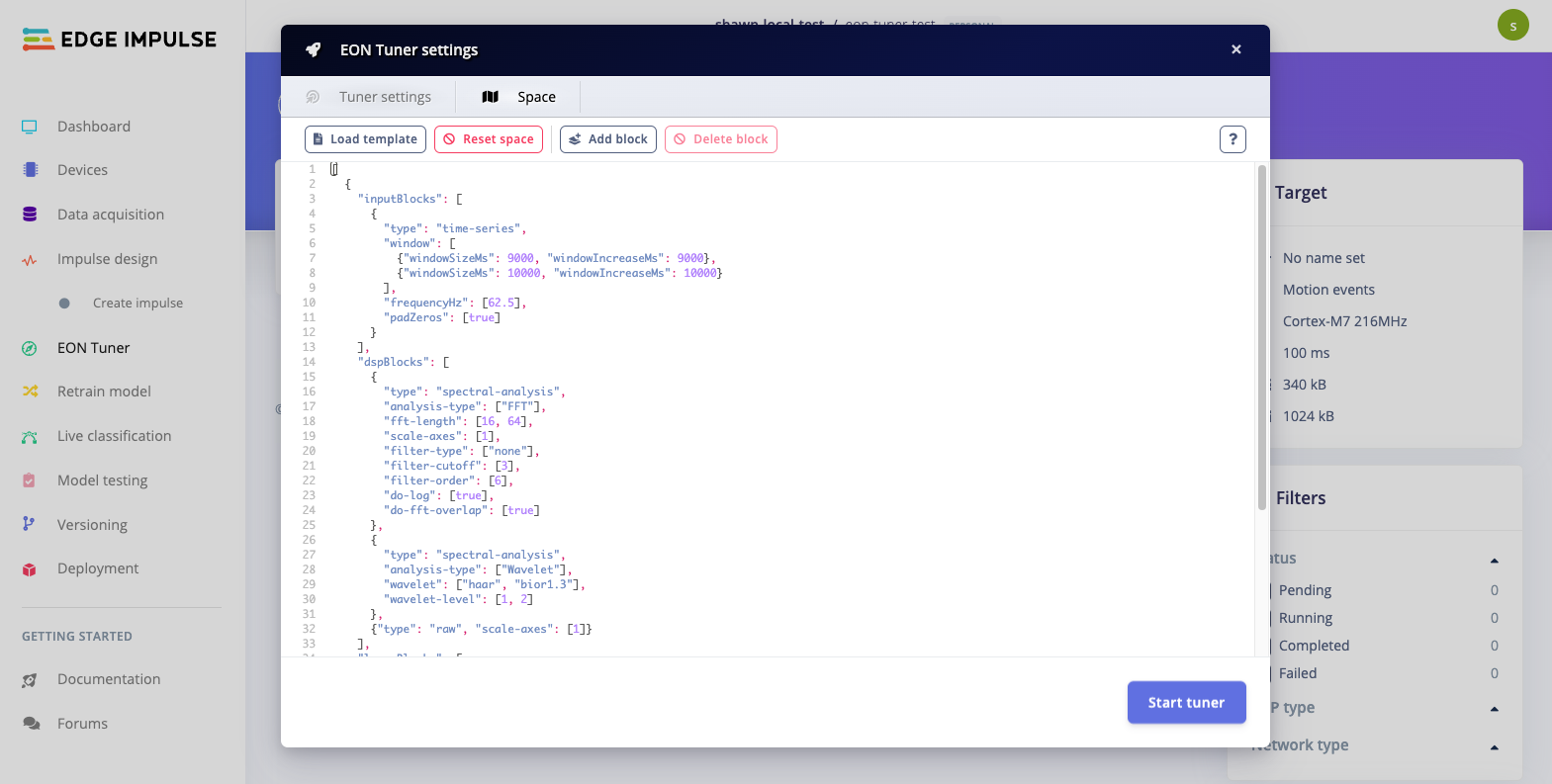
Task: Click the Edge Impulse logo
Action: tap(119, 40)
